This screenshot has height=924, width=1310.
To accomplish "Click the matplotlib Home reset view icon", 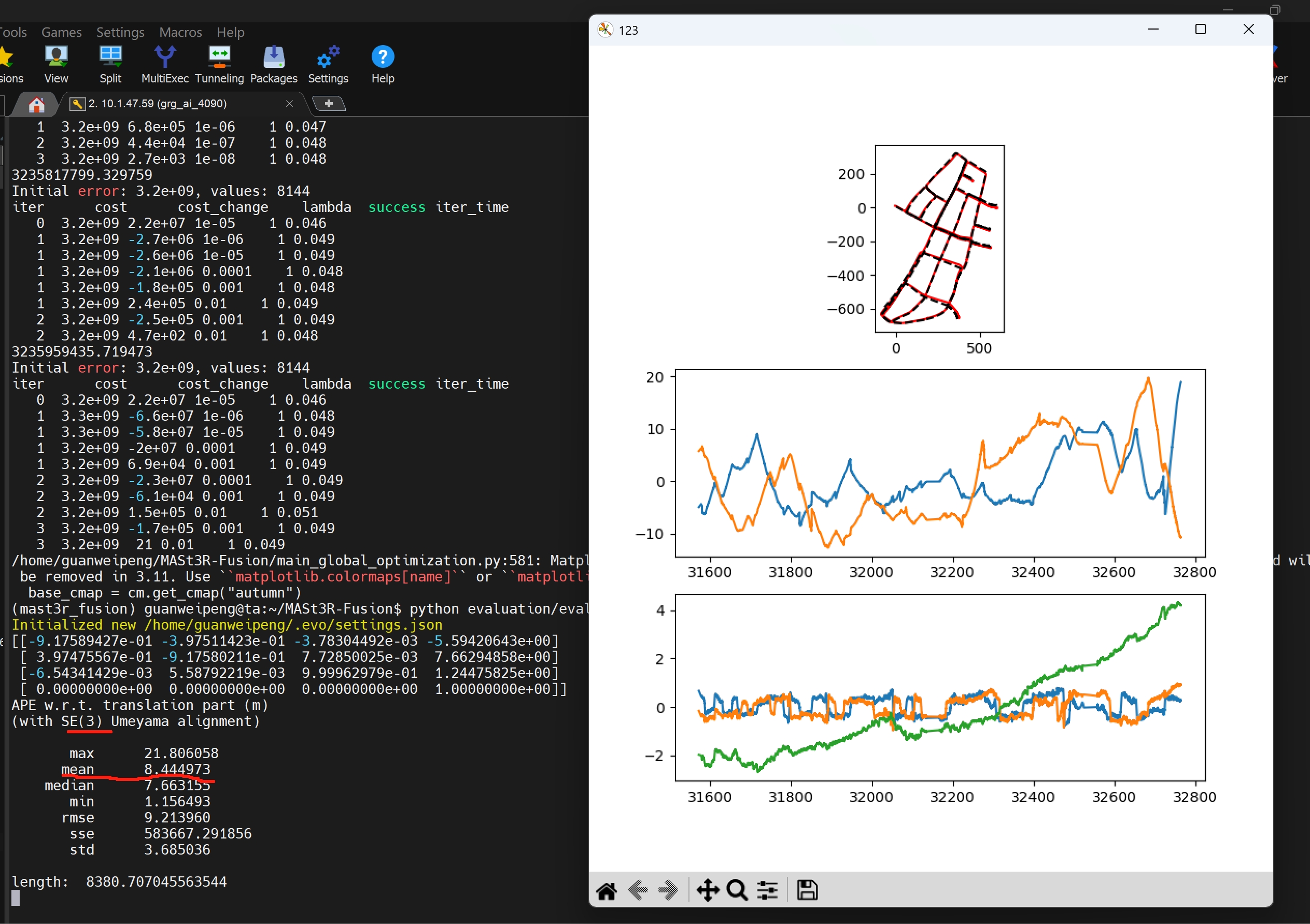I will click(x=606, y=890).
